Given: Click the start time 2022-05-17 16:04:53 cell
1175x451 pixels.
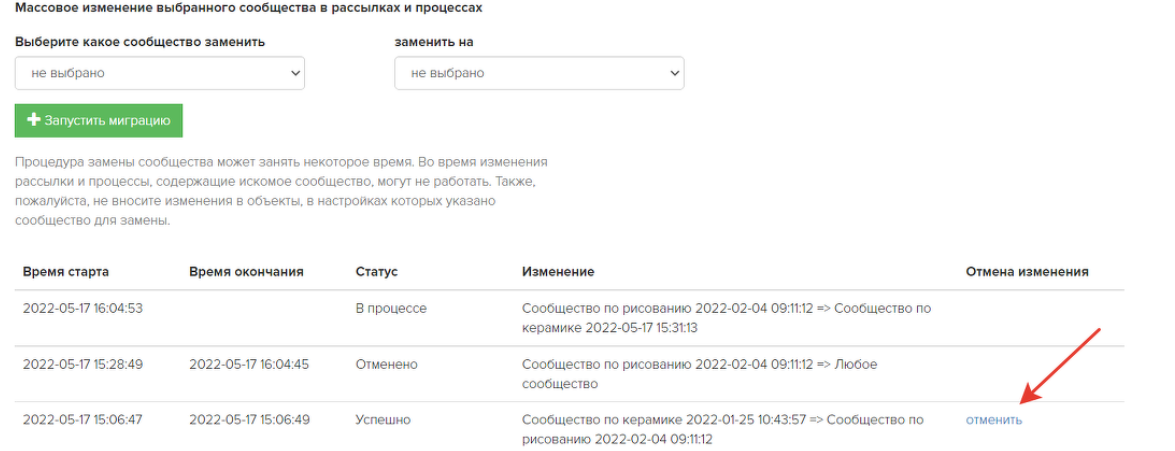Looking at the screenshot, I should pyautogui.click(x=82, y=308).
